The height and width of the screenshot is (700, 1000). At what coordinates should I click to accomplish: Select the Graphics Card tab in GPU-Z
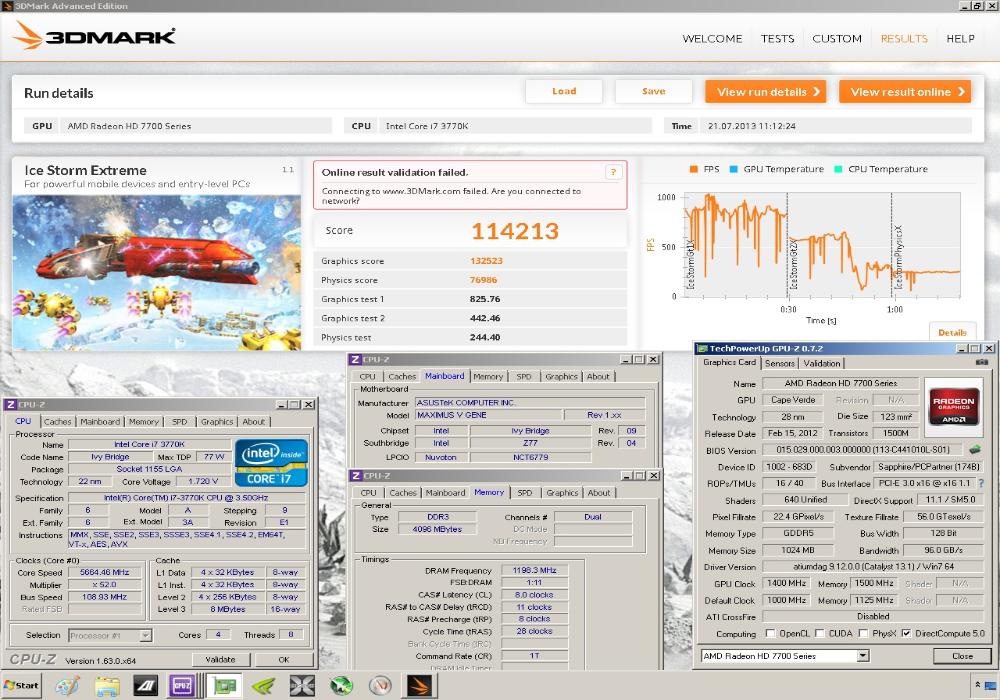pyautogui.click(x=729, y=362)
